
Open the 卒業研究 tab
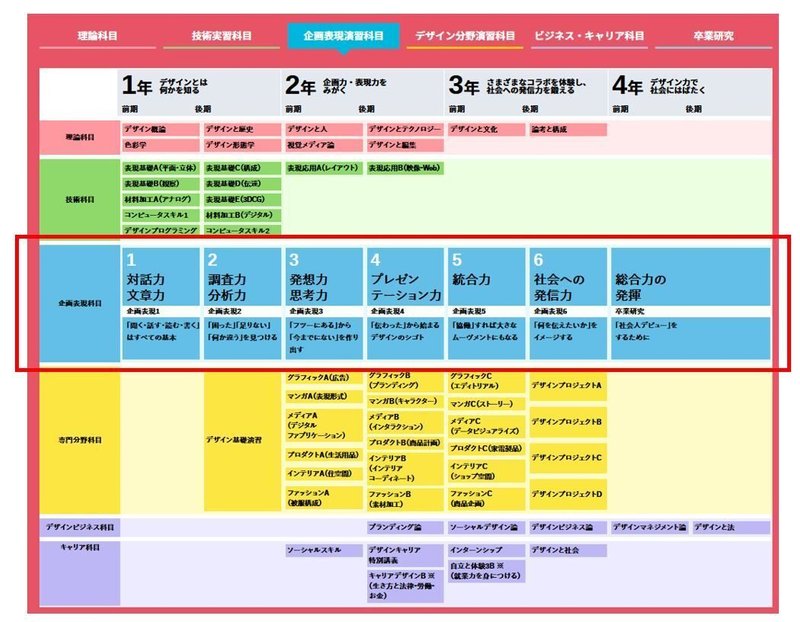point(713,36)
